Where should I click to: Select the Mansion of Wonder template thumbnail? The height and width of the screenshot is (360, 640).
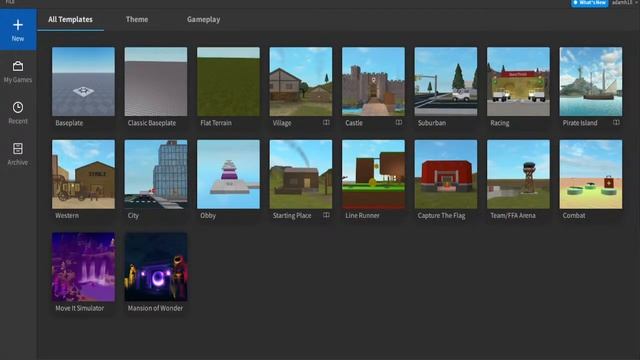coord(156,267)
